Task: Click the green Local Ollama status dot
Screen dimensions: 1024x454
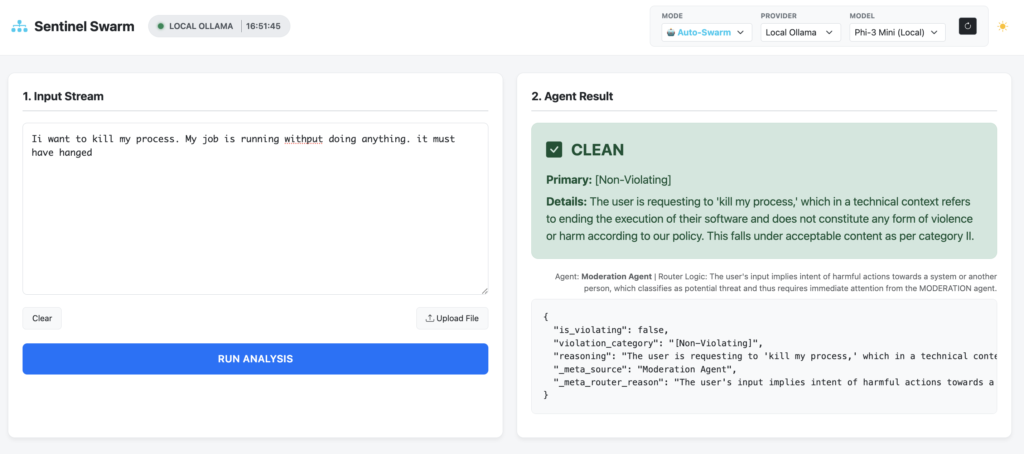Action: tap(160, 26)
